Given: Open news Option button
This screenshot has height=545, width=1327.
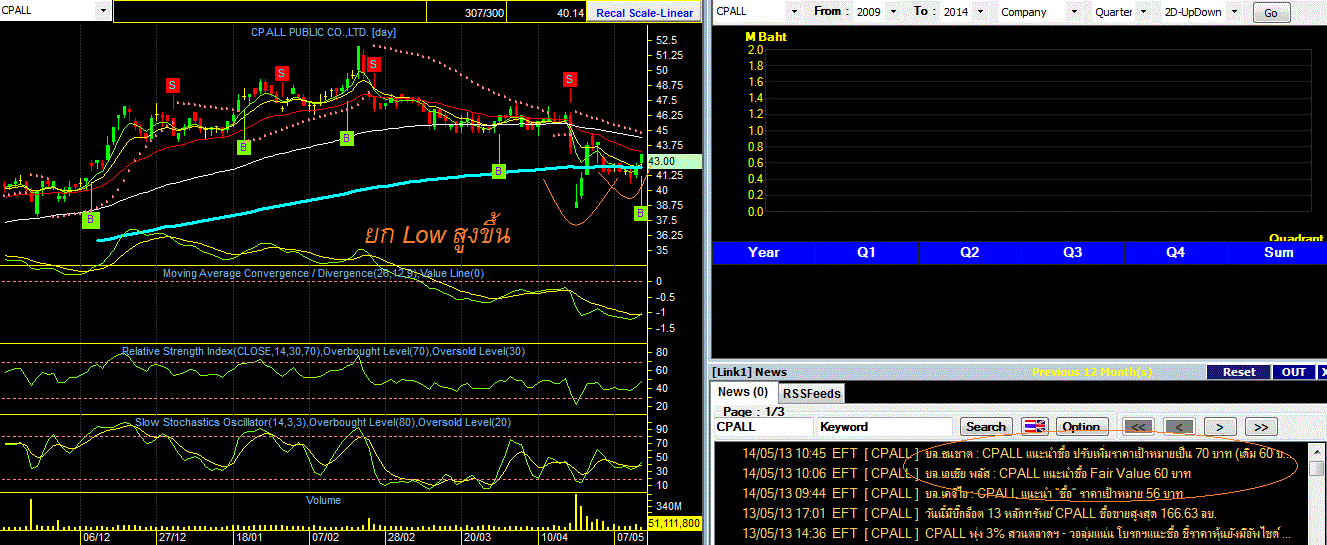Looking at the screenshot, I should tap(1081, 427).
